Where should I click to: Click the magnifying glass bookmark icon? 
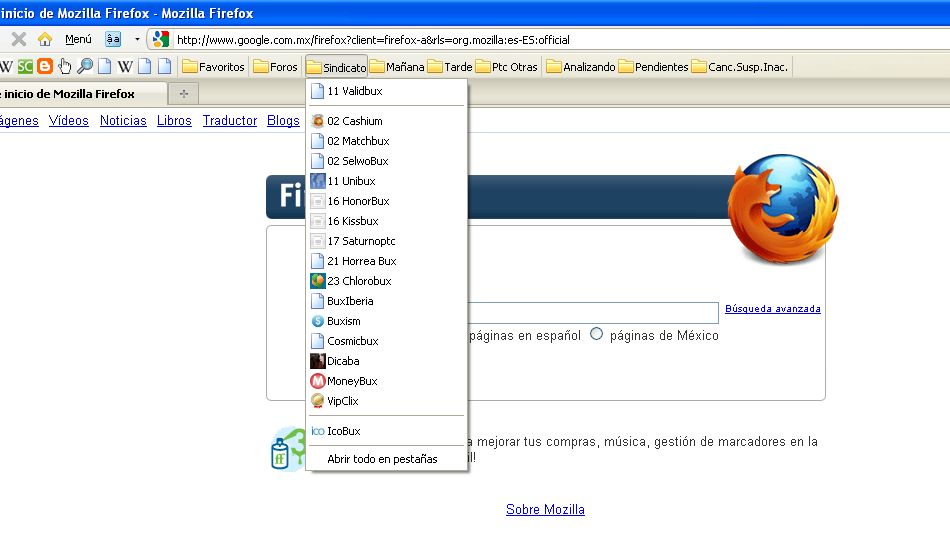pyautogui.click(x=85, y=67)
